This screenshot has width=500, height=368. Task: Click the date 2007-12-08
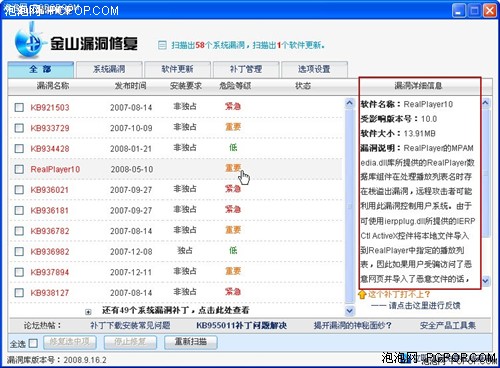(x=131, y=252)
